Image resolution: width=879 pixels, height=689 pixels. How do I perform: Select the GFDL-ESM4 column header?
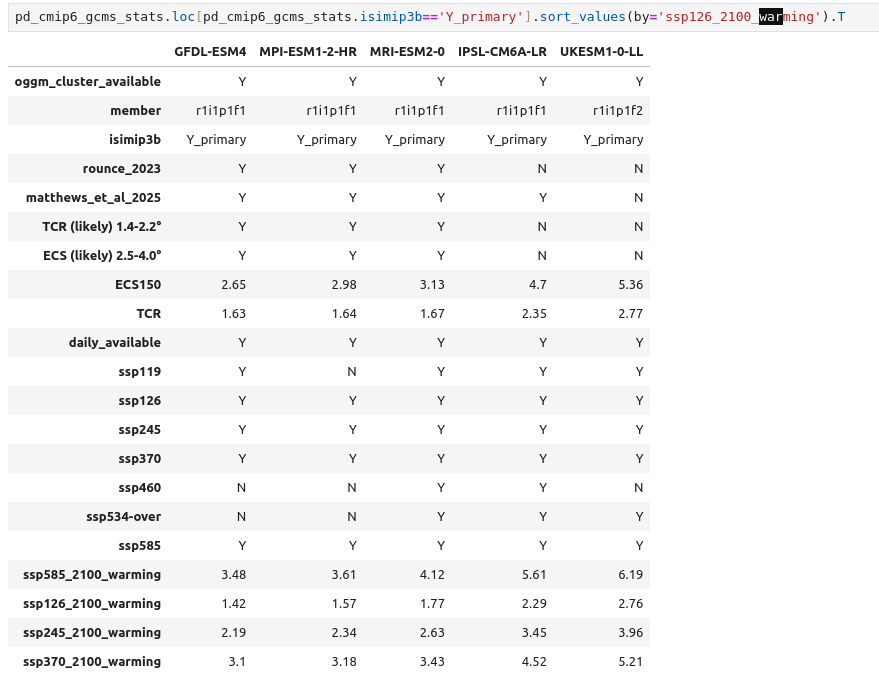tap(210, 52)
